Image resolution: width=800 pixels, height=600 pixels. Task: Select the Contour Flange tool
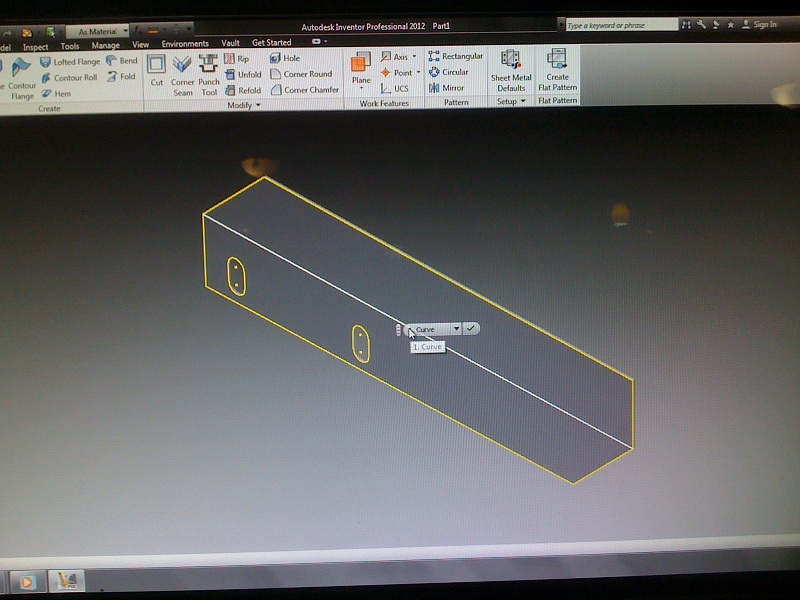[x=21, y=79]
